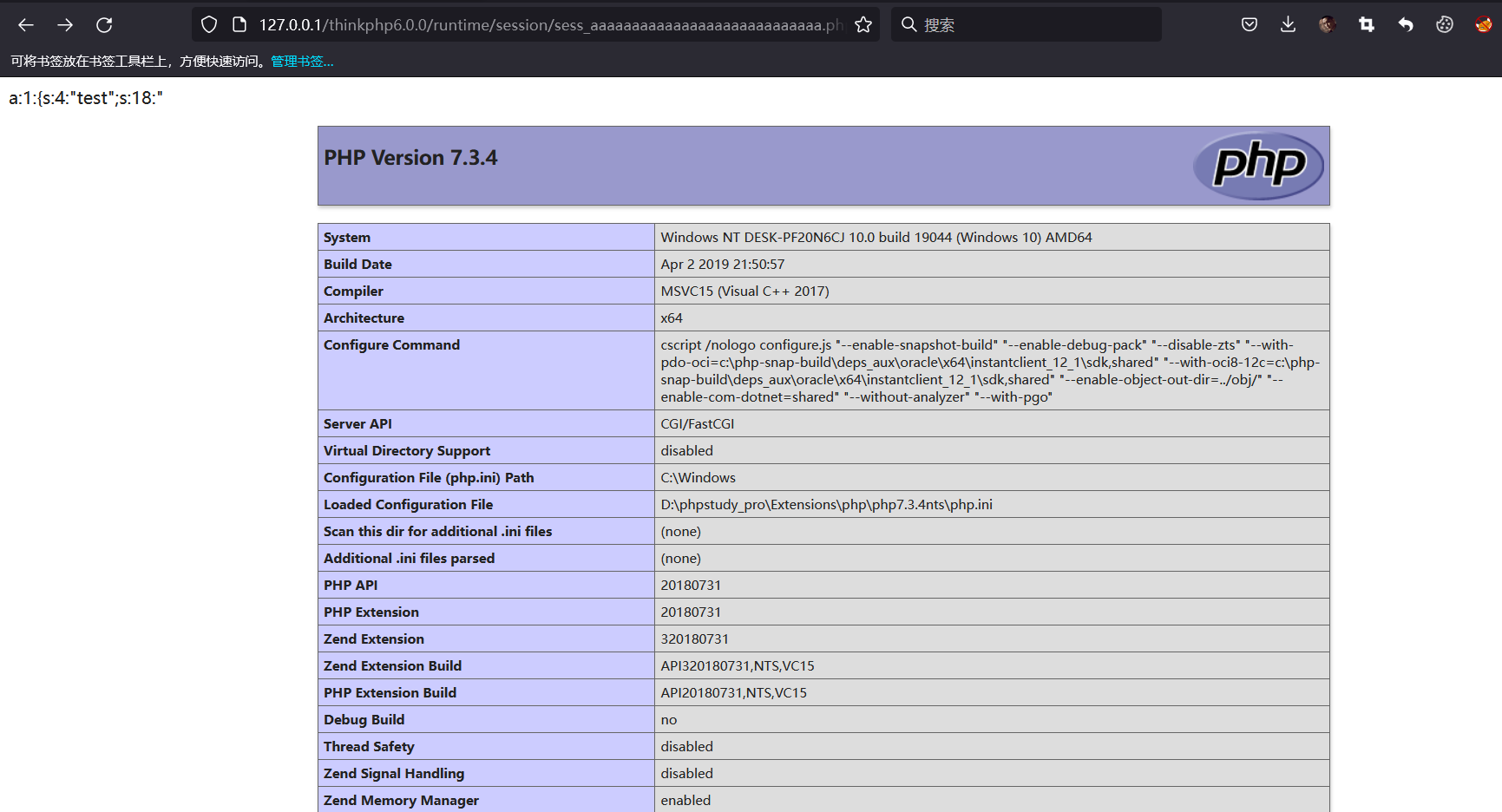This screenshot has height=812, width=1502.
Task: Select the Windows NT DESK-PF20N6CJ system value
Action: (876, 238)
